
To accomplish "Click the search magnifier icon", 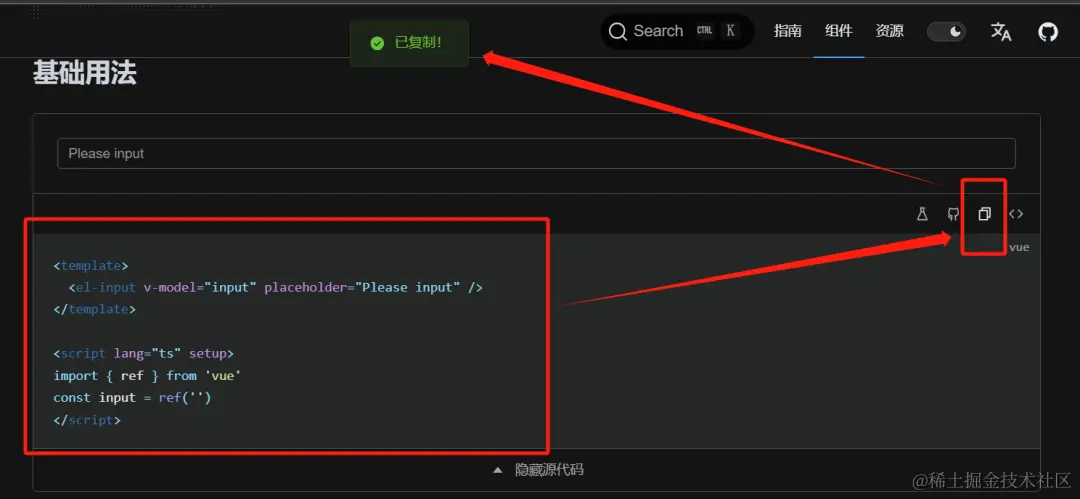I will click(618, 32).
